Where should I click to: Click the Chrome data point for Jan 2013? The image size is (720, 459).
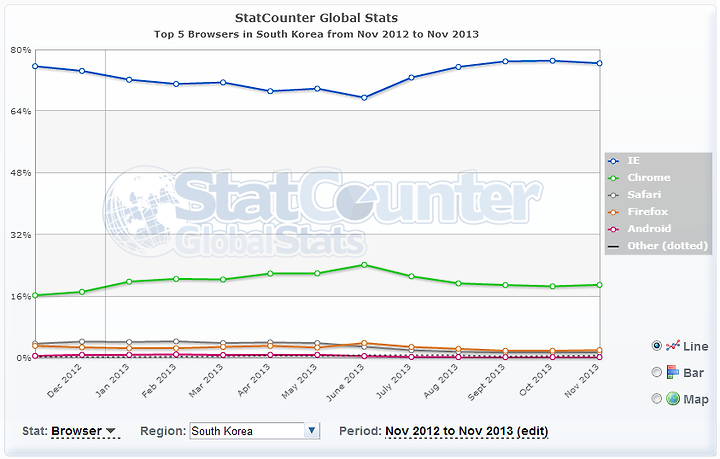pos(129,282)
